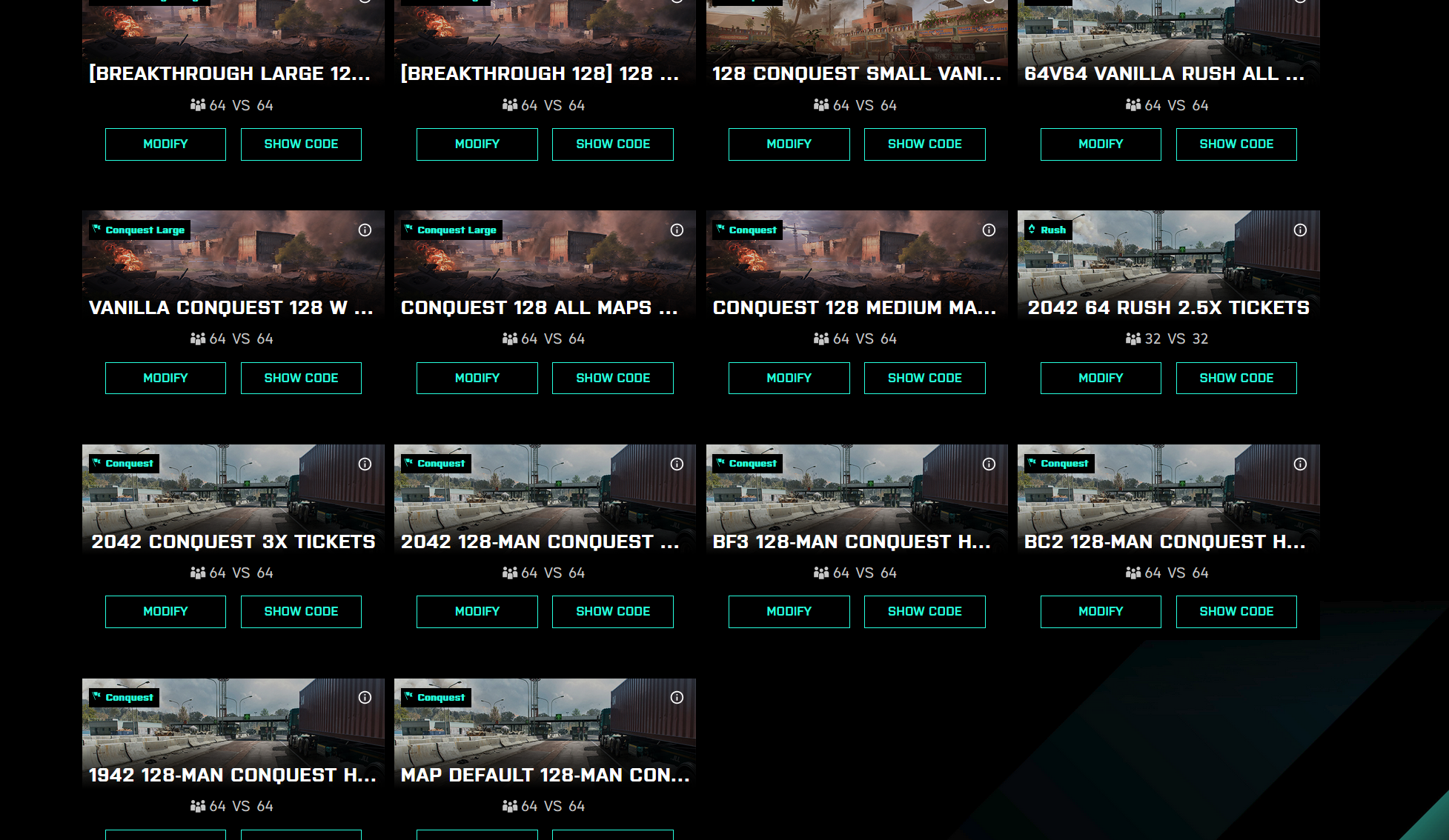Click Conquest tag on 1942 128-Man Conquest card
1449x840 pixels.
(x=124, y=697)
